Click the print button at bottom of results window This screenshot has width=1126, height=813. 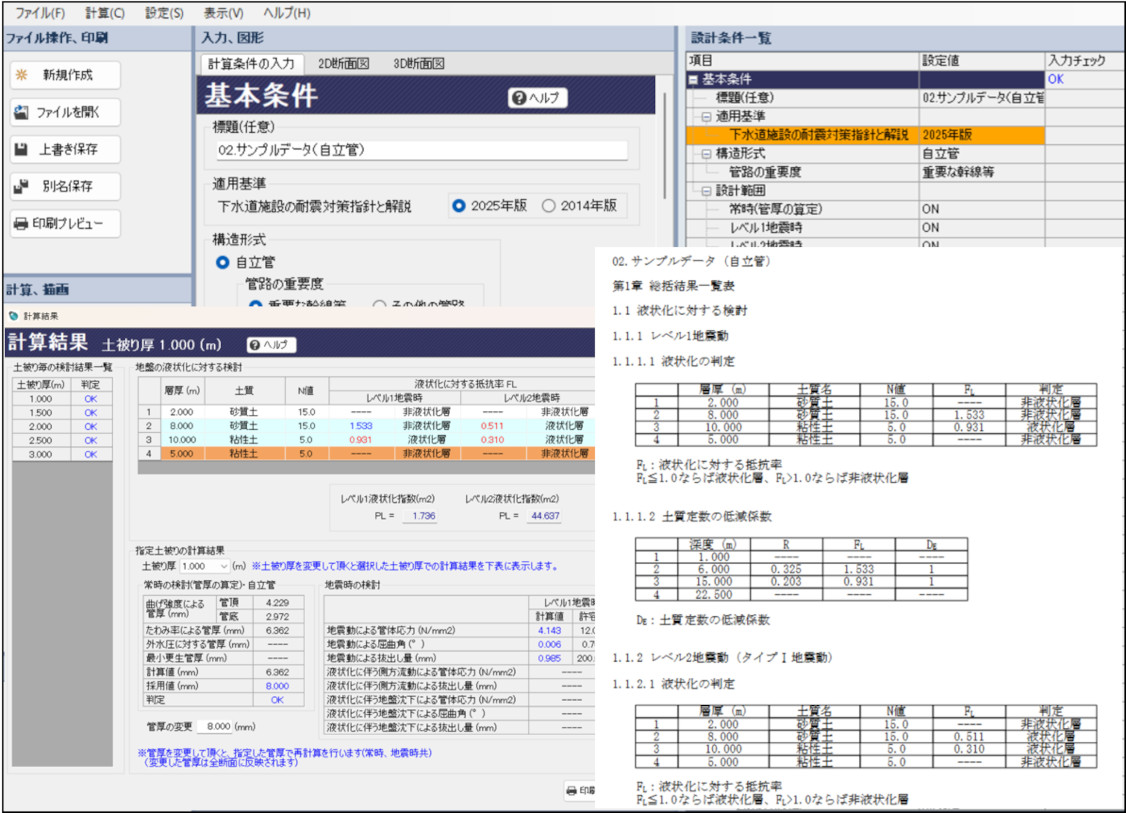(580, 789)
